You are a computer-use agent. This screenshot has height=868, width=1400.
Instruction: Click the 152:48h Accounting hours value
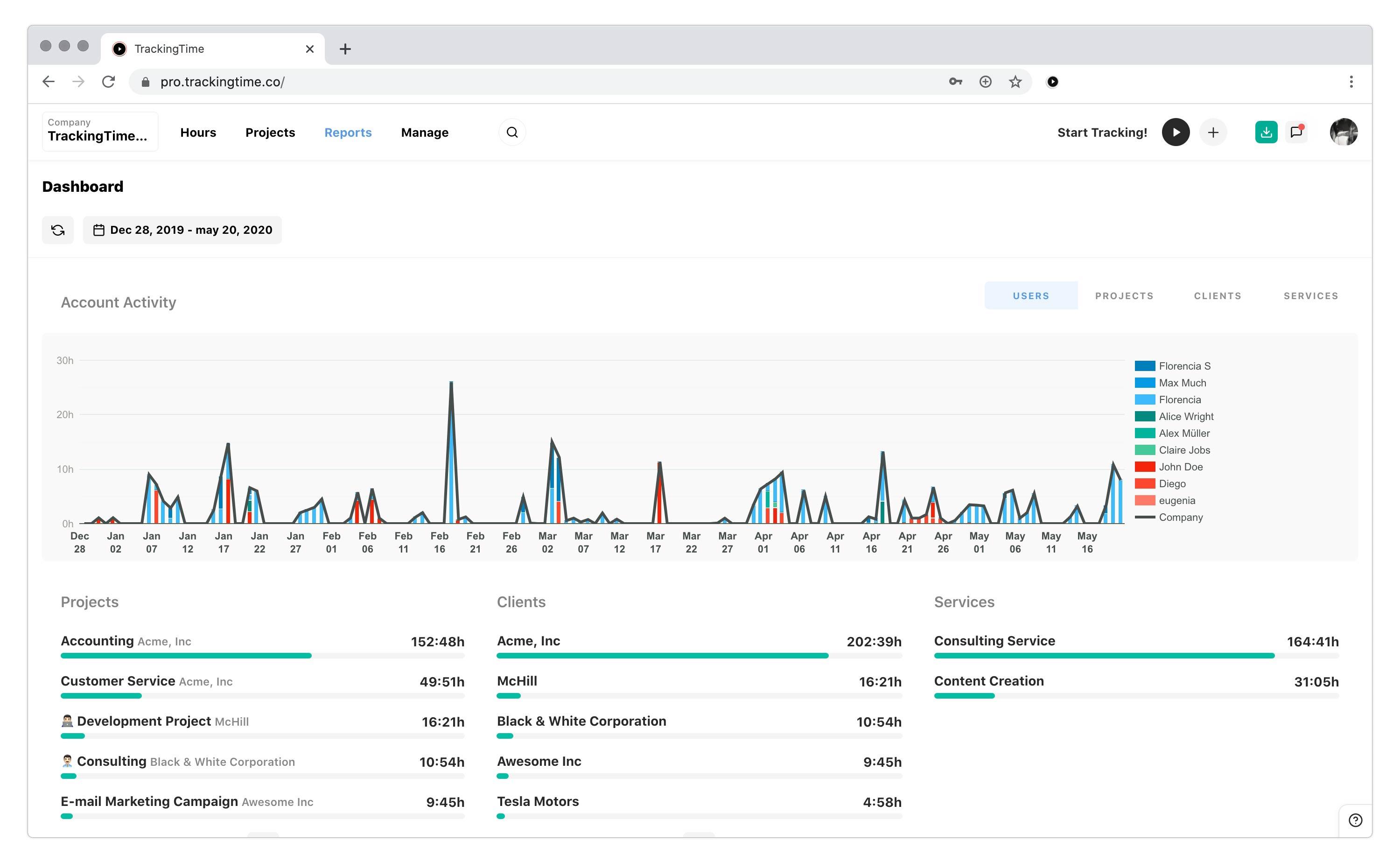(437, 642)
